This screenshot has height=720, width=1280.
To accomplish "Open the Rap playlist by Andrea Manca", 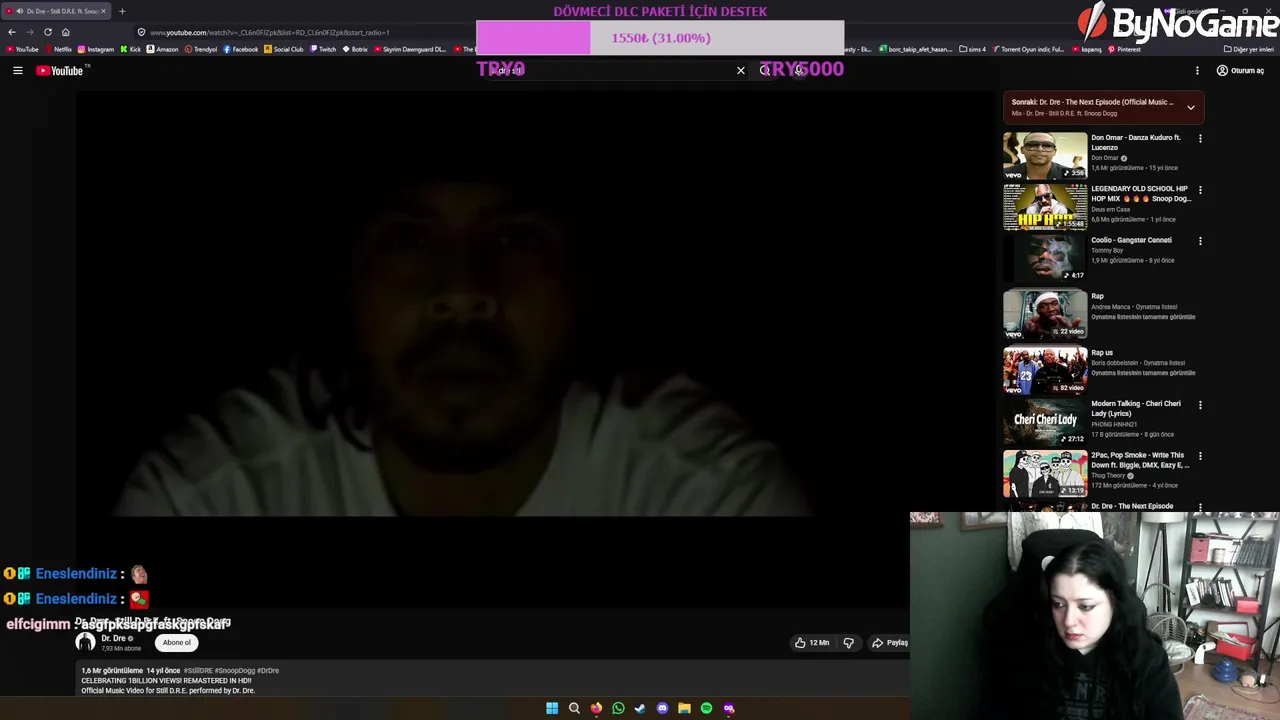I will pos(1045,314).
